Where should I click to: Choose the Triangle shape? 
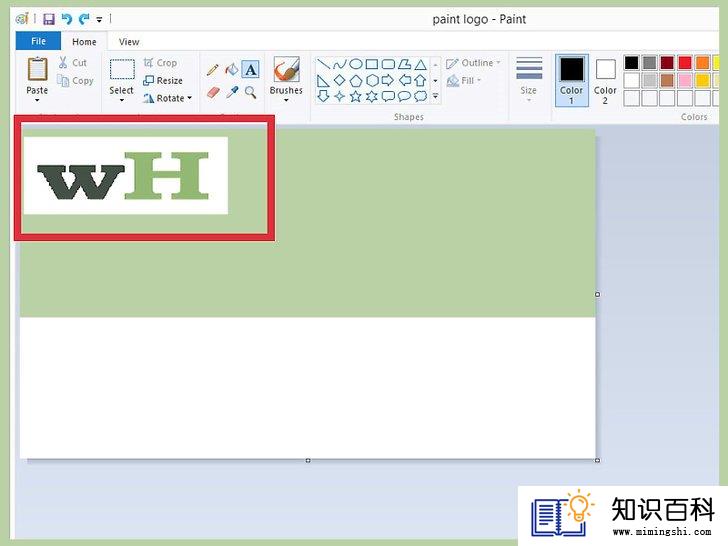point(421,64)
